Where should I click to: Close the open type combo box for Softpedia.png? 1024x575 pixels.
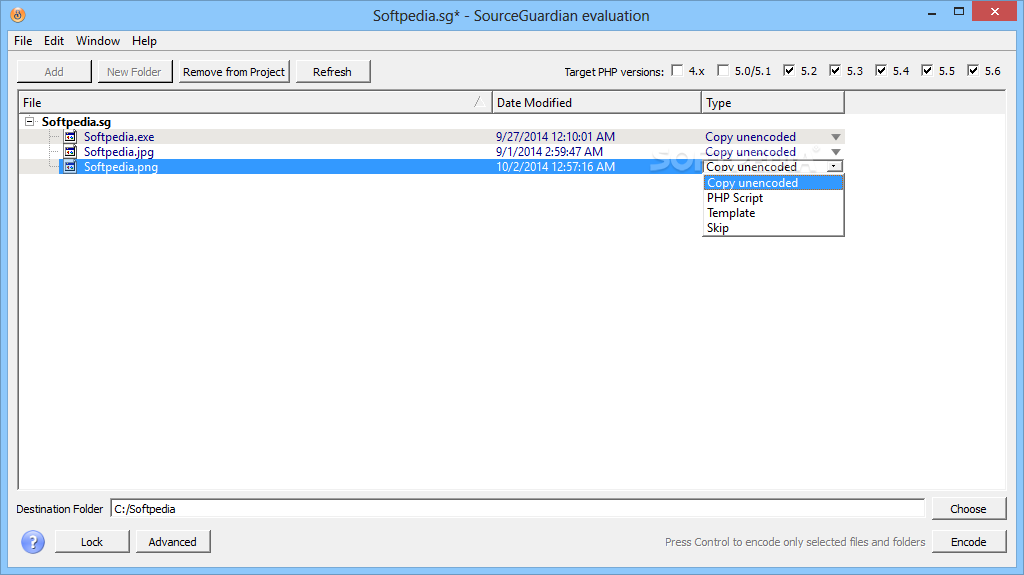click(834, 167)
